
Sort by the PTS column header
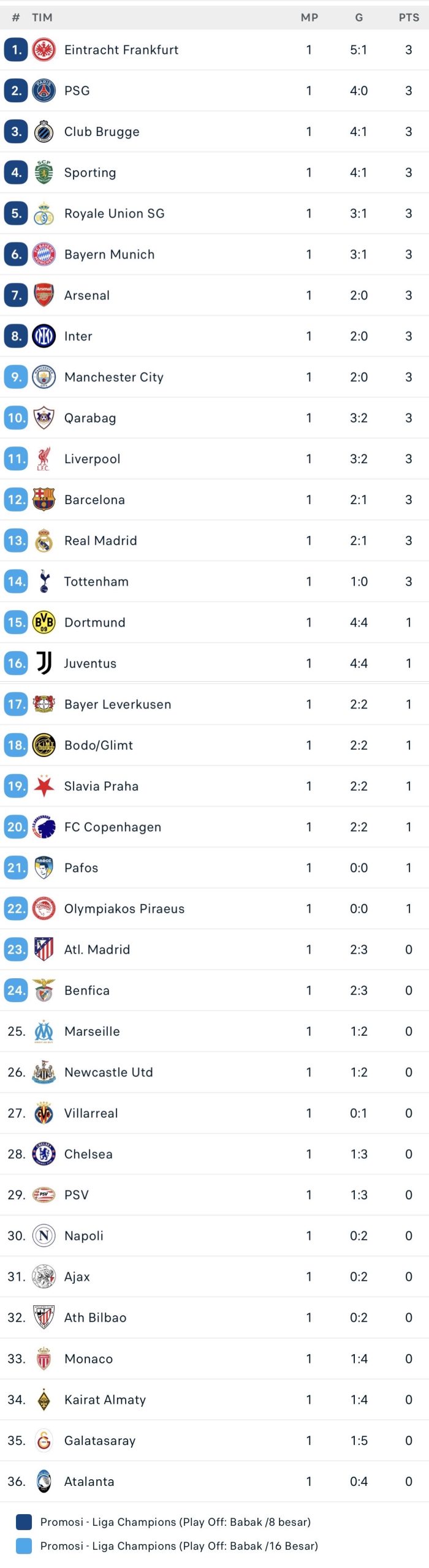pyautogui.click(x=409, y=18)
